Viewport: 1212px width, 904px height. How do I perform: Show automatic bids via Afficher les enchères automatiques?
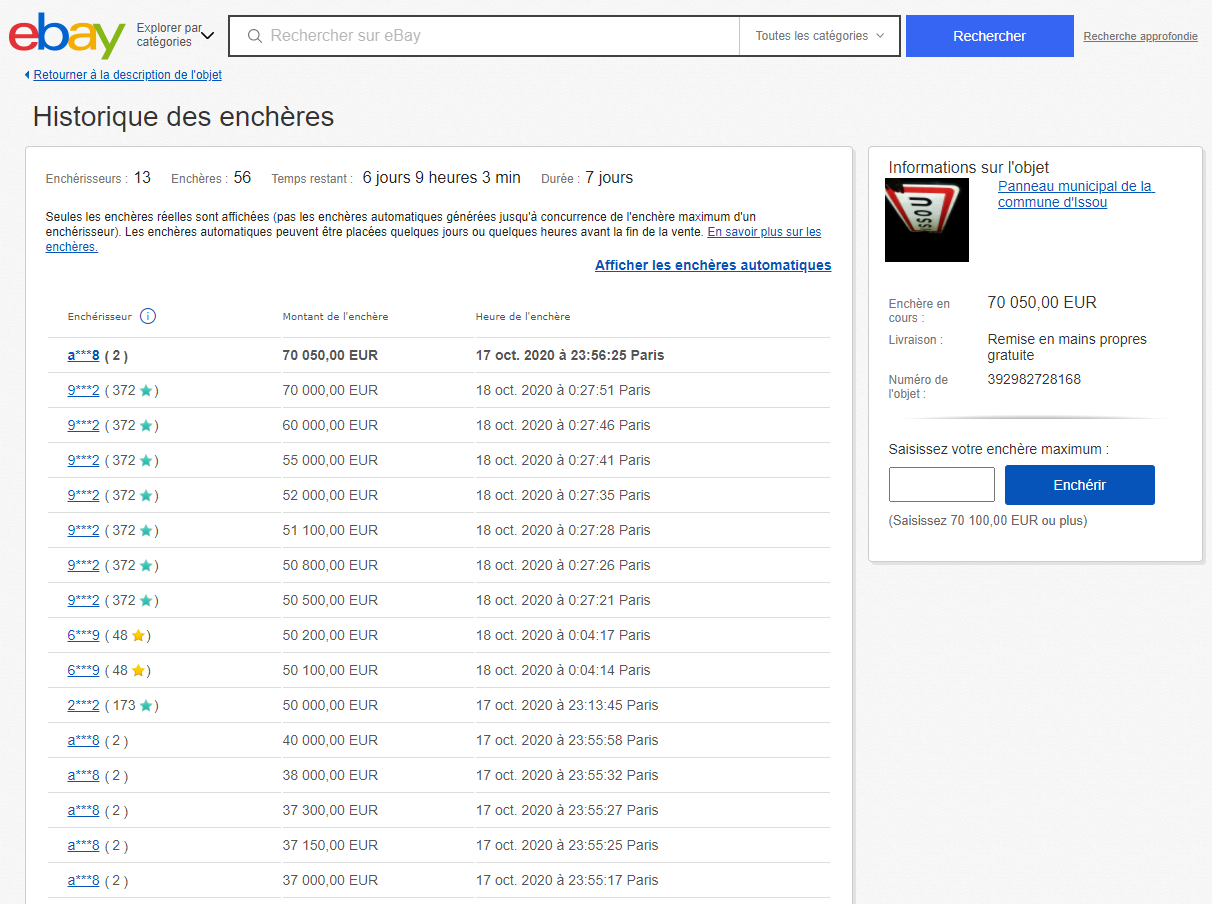coord(713,265)
